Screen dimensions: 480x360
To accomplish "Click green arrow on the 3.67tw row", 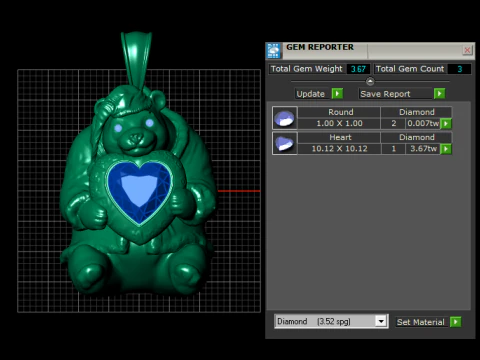I will tap(446, 149).
